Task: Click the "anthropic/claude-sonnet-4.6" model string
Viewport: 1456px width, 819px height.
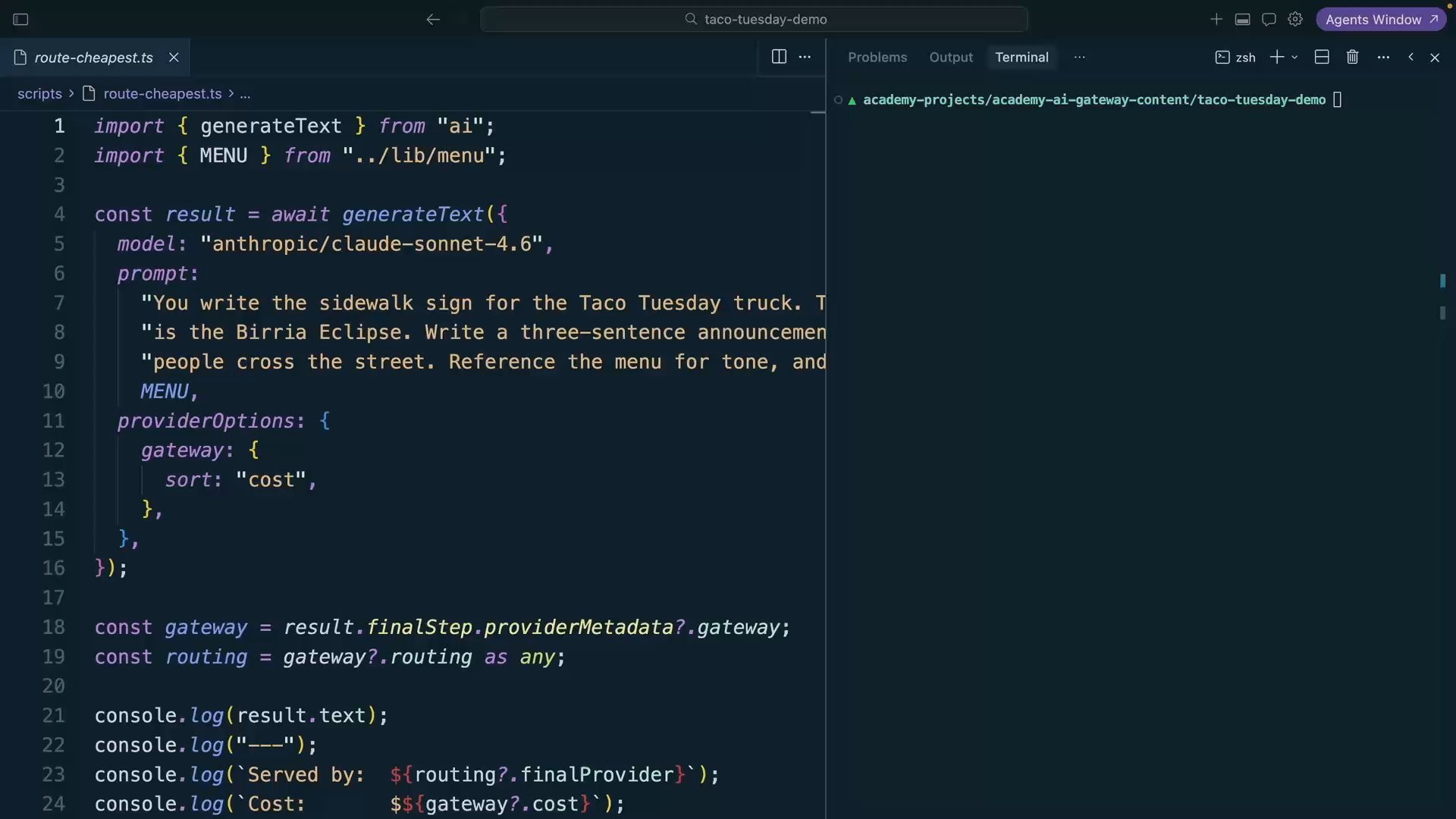Action: pos(372,244)
